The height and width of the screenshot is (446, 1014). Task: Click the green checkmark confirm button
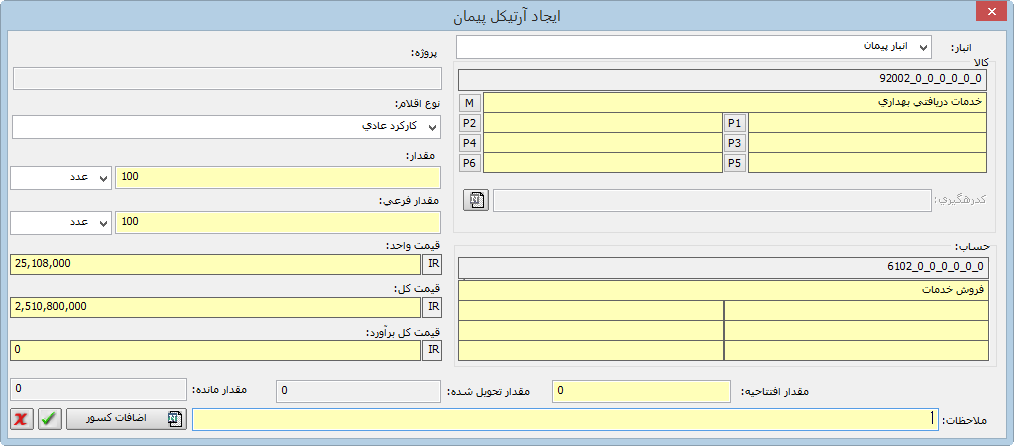pos(49,419)
